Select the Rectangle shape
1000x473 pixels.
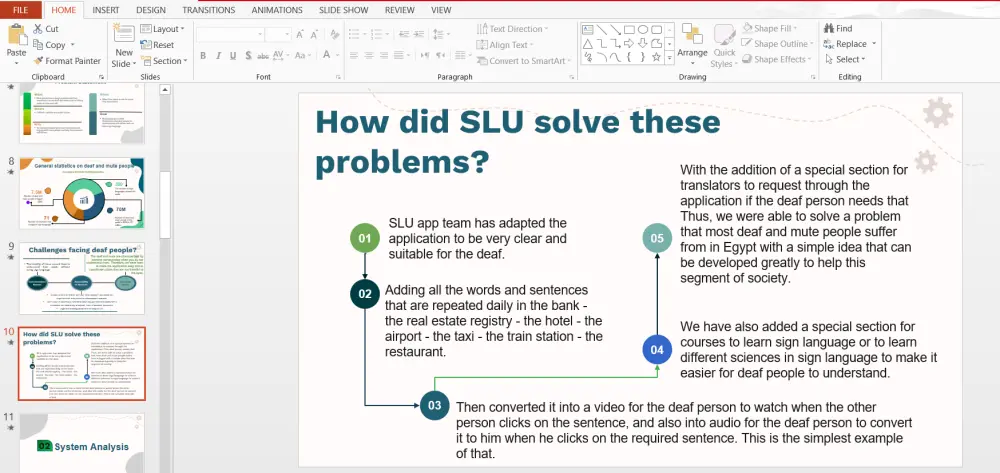(x=629, y=29)
